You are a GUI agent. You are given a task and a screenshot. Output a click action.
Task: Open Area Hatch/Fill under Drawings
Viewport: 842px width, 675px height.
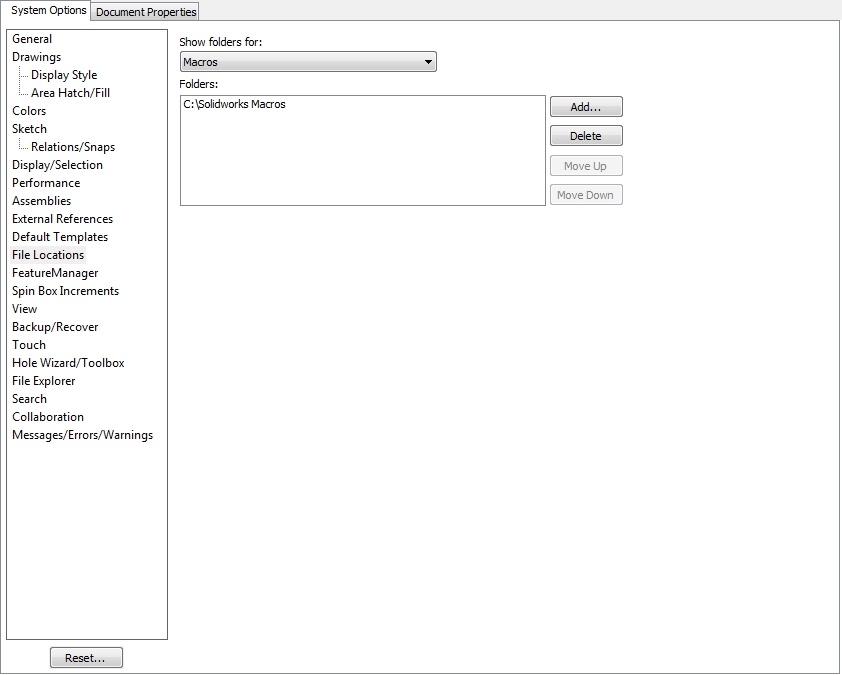(70, 93)
